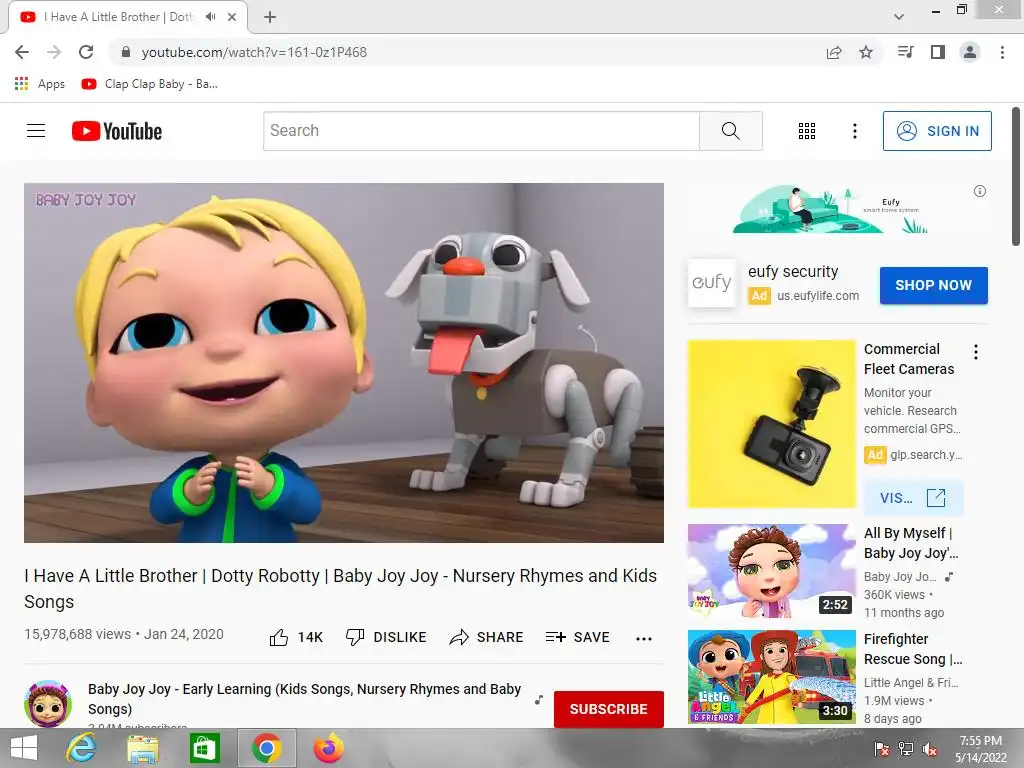Click the Chrome address bar URL
Viewport: 1024px width, 768px height.
(x=254, y=52)
